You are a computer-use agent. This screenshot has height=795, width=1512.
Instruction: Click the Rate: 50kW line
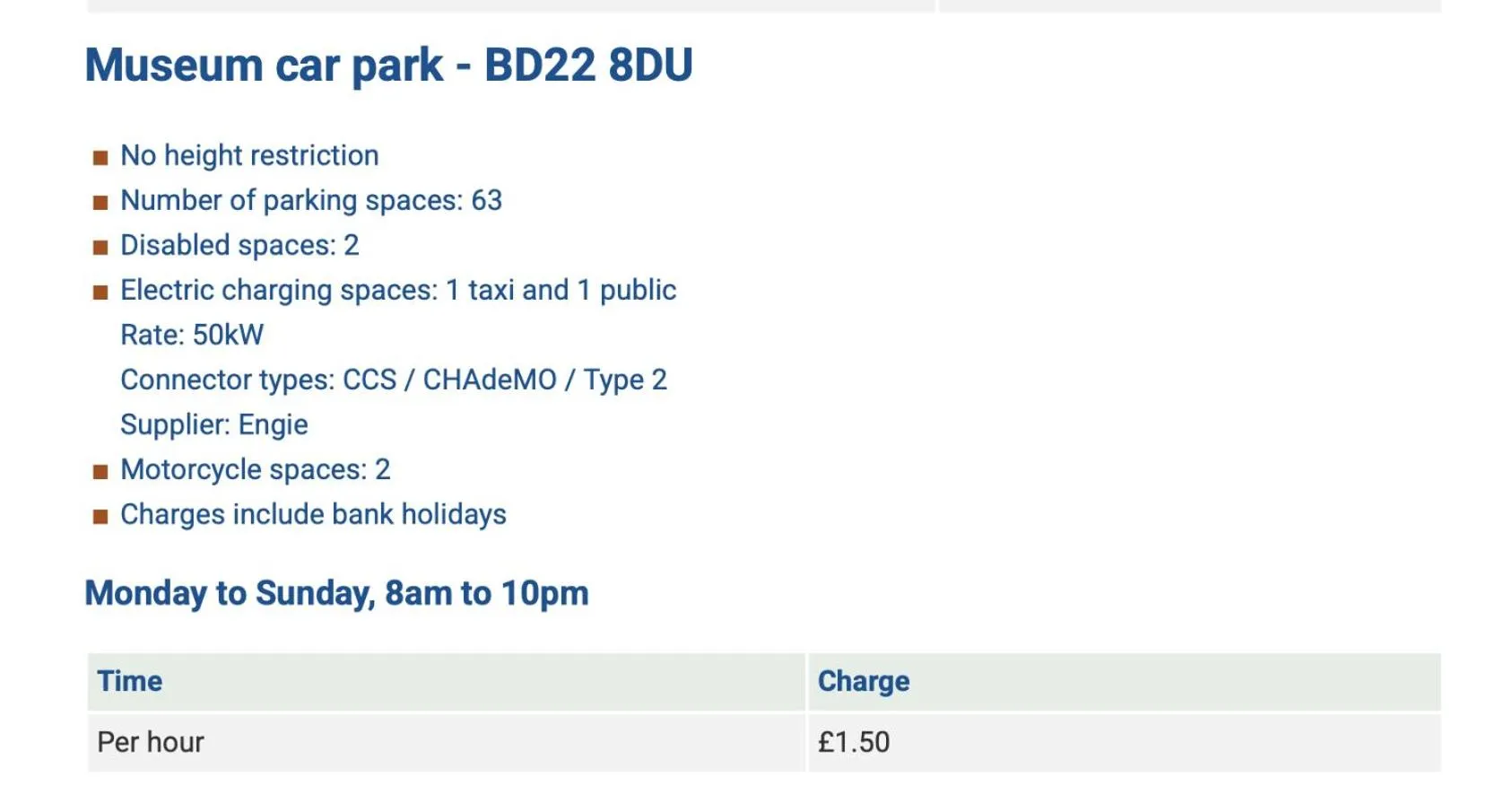pyautogui.click(x=192, y=335)
